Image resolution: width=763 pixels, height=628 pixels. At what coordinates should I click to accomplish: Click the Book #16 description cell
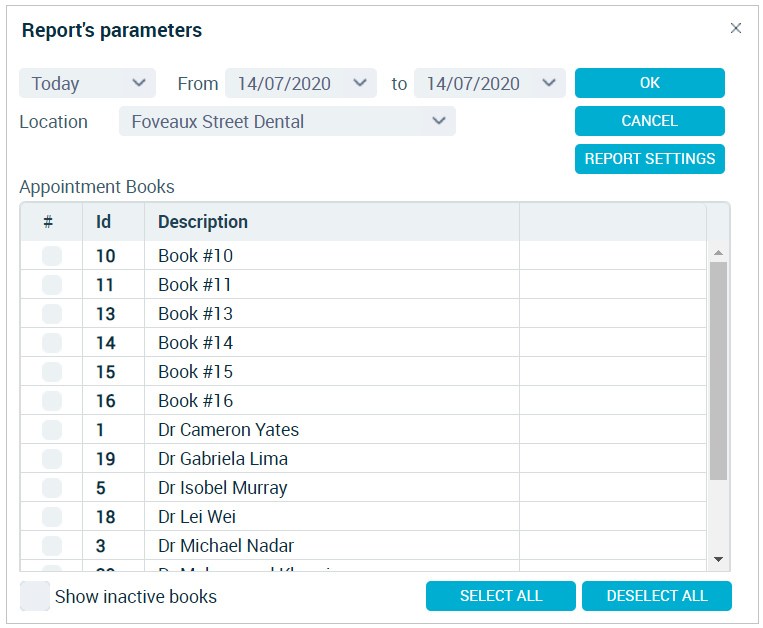click(x=332, y=401)
